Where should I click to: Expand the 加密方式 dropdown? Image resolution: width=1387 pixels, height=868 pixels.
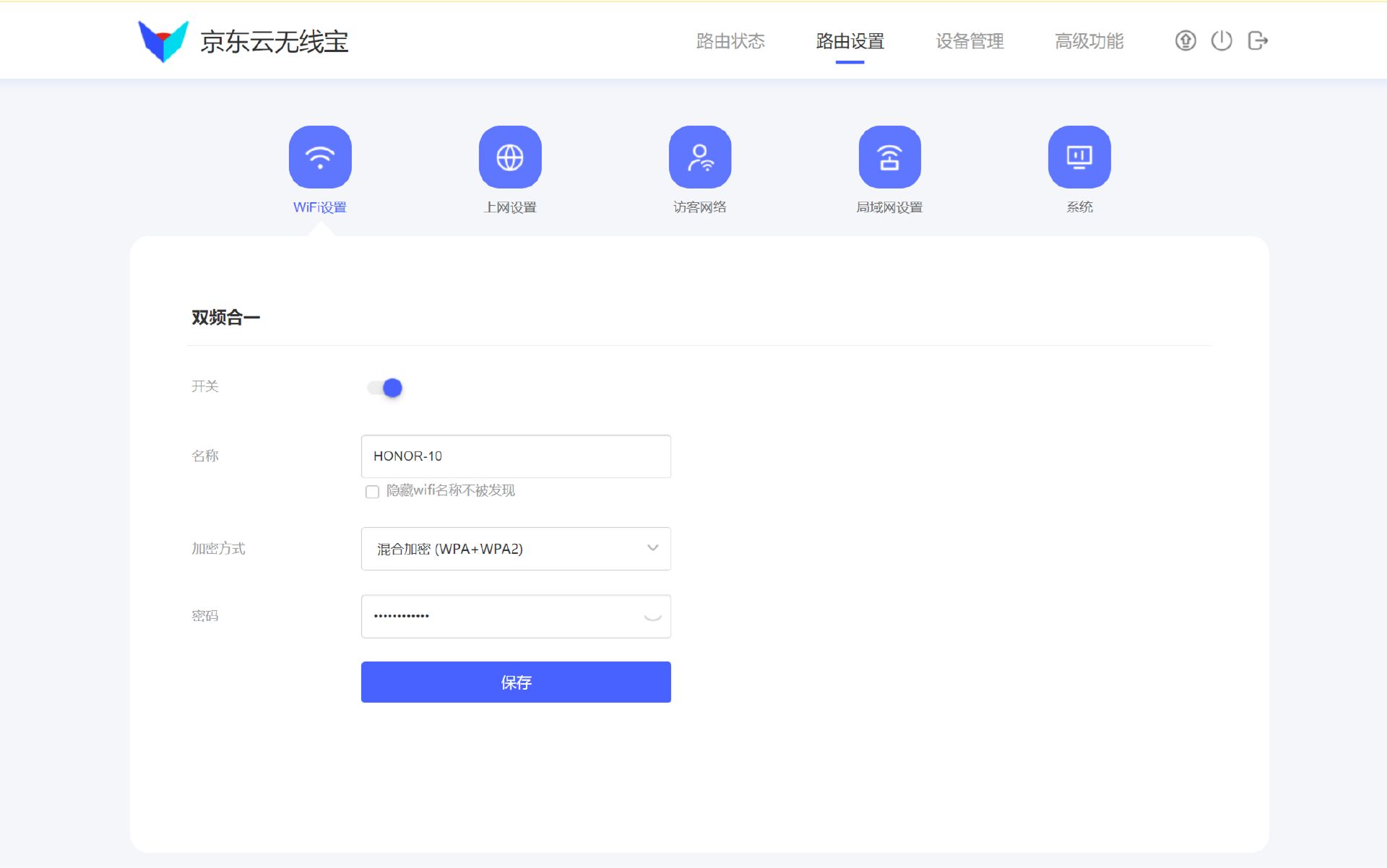click(x=516, y=549)
